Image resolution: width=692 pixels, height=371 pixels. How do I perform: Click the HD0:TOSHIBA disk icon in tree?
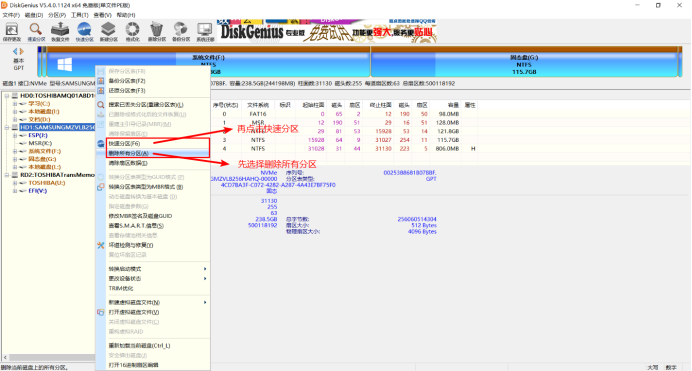click(x=15, y=95)
